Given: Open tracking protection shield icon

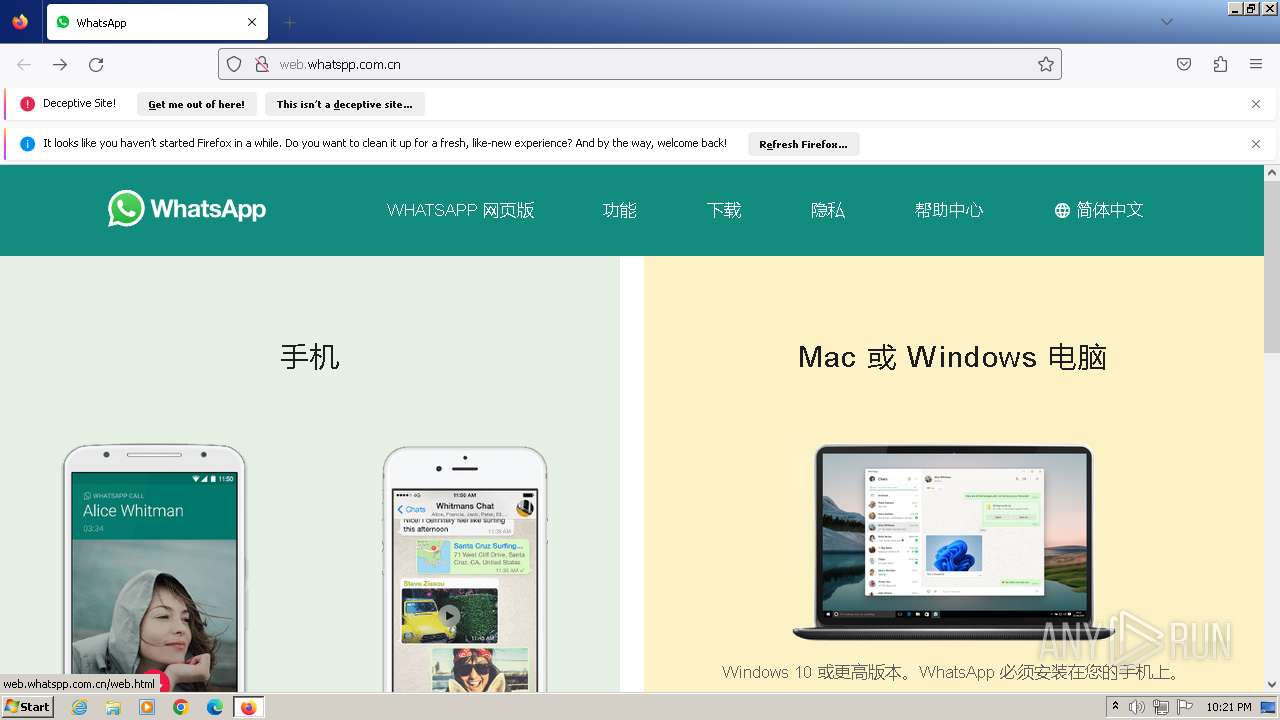Looking at the screenshot, I should click(x=234, y=64).
